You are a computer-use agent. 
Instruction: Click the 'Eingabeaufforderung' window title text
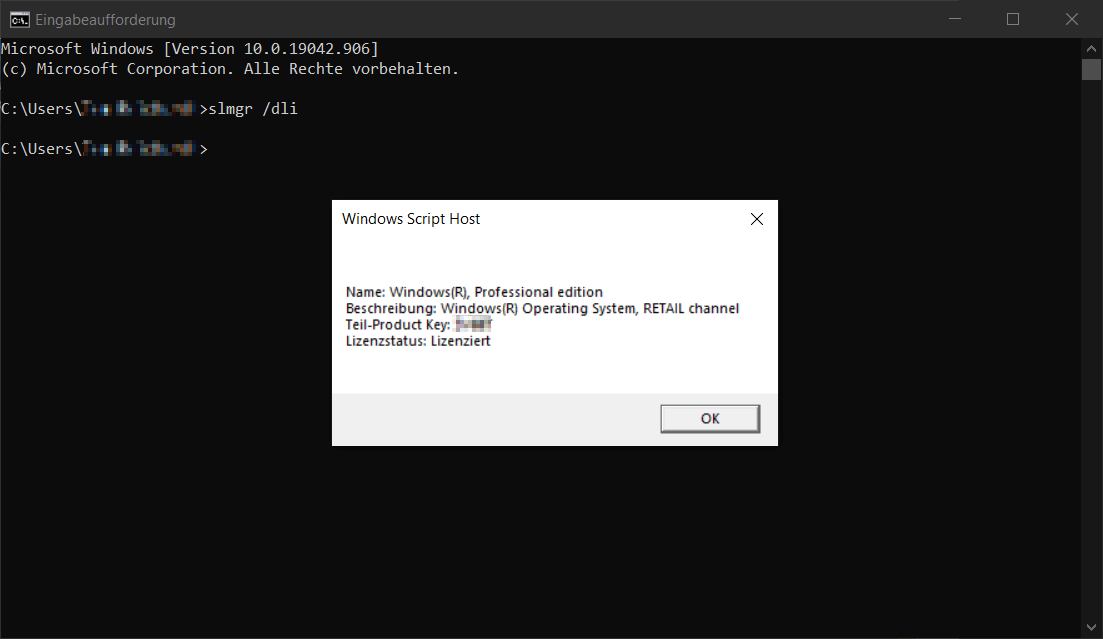point(106,20)
